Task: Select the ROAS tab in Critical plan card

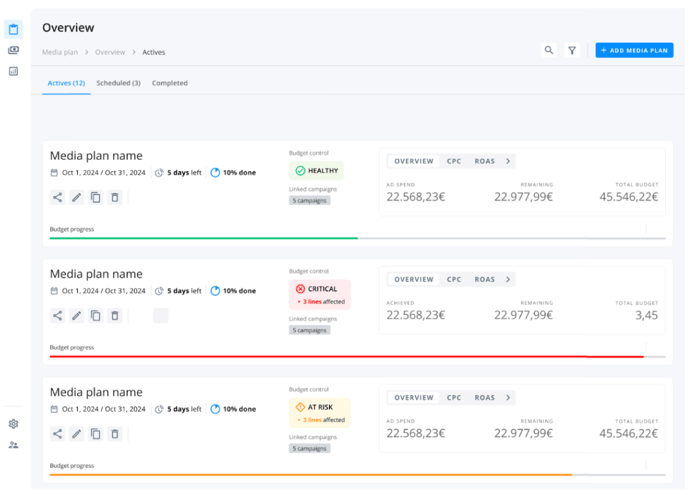Action: click(x=484, y=279)
